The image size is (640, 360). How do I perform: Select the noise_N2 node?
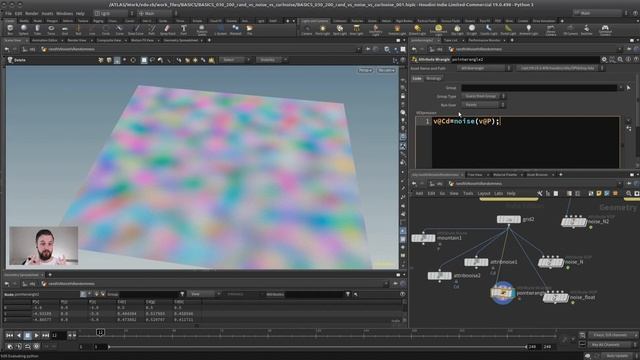point(573,222)
